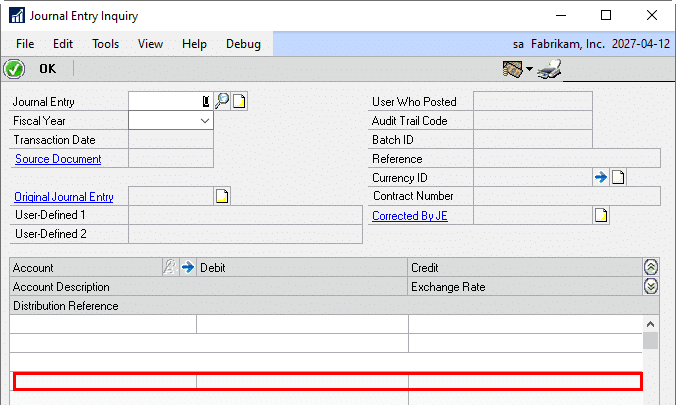Click the Contract Number field
Screen dimensions: 676x405
pyautogui.click(x=567, y=196)
